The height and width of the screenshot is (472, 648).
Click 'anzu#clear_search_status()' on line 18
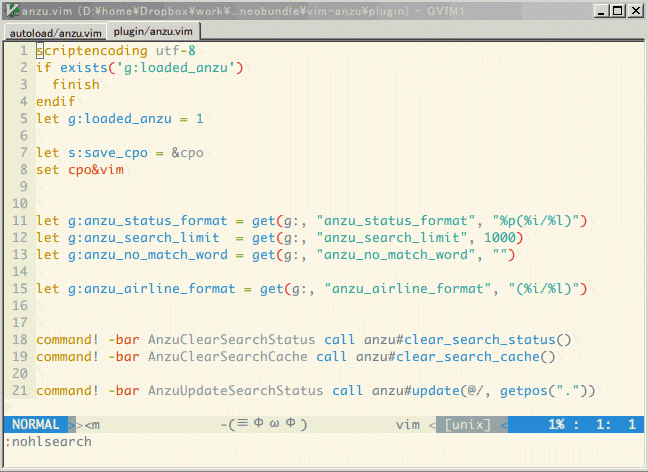click(467, 340)
